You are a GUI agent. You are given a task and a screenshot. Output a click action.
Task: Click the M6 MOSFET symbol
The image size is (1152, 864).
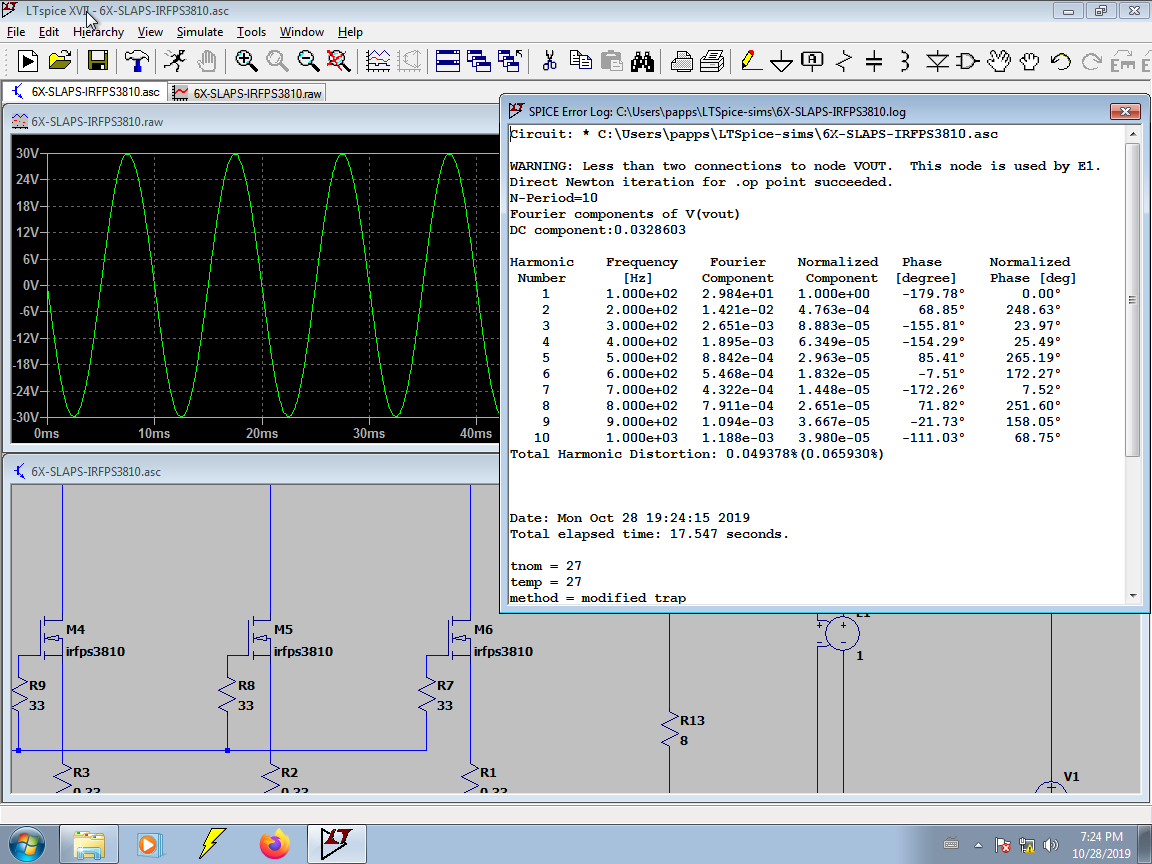click(460, 638)
